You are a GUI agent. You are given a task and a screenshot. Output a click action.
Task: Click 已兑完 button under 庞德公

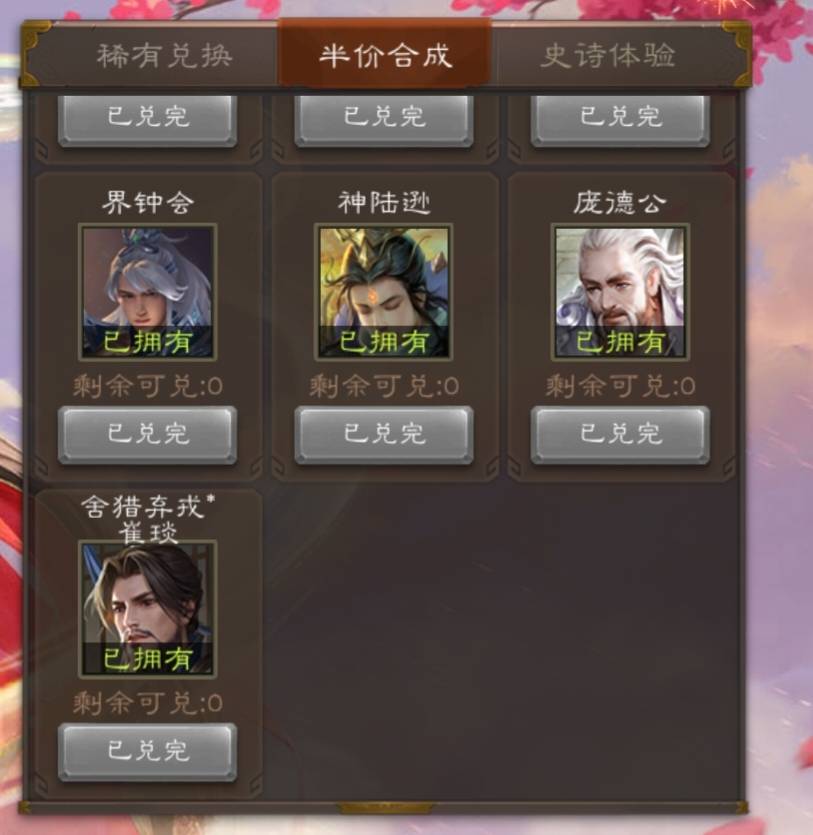620,434
